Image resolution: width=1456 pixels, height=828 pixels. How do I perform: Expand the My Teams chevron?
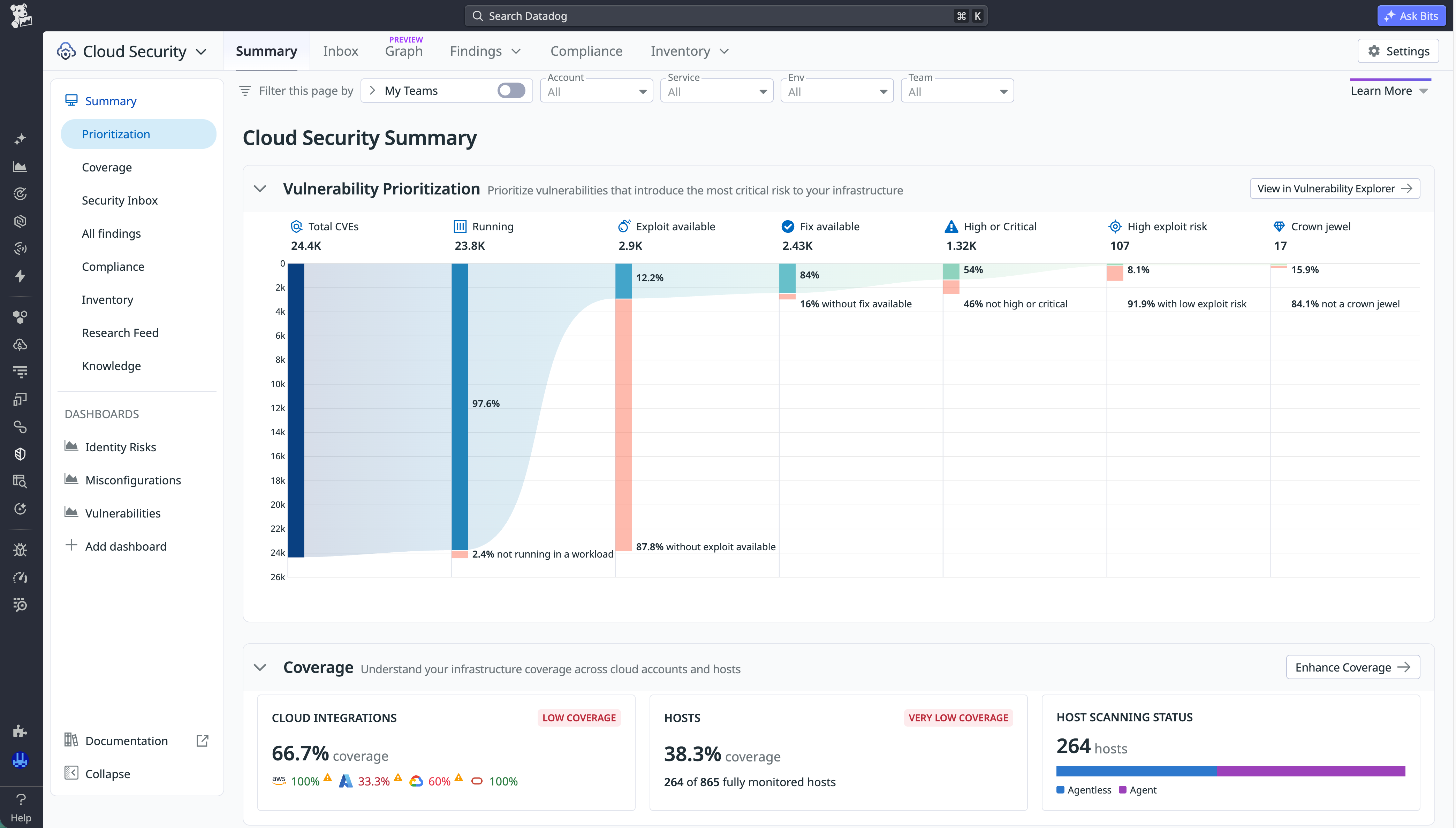coord(372,90)
